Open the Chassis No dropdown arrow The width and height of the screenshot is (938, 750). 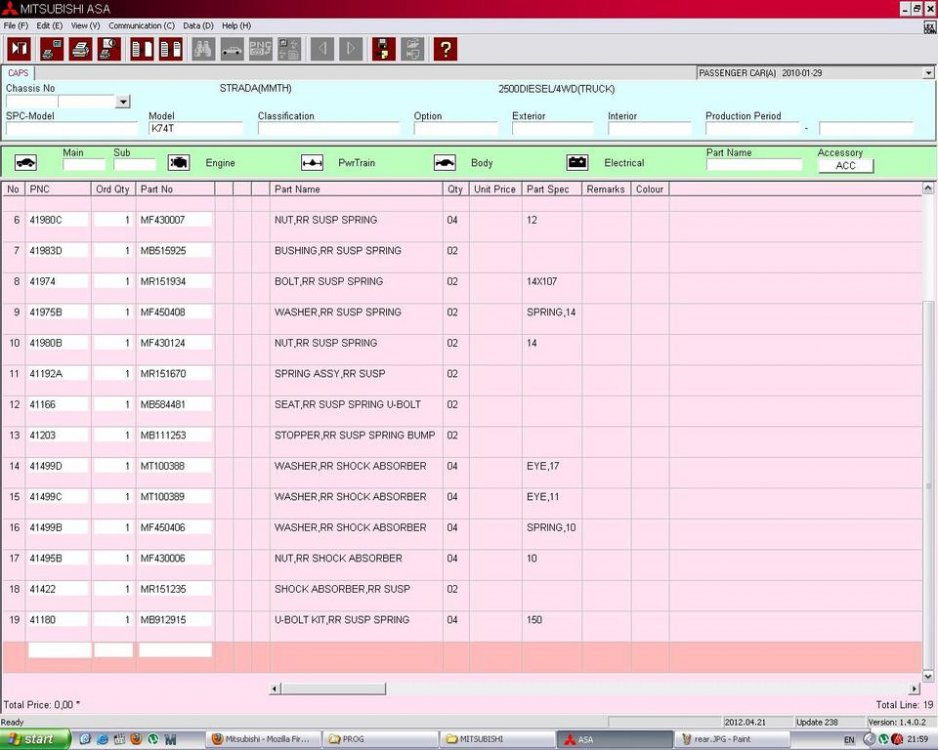coord(123,102)
